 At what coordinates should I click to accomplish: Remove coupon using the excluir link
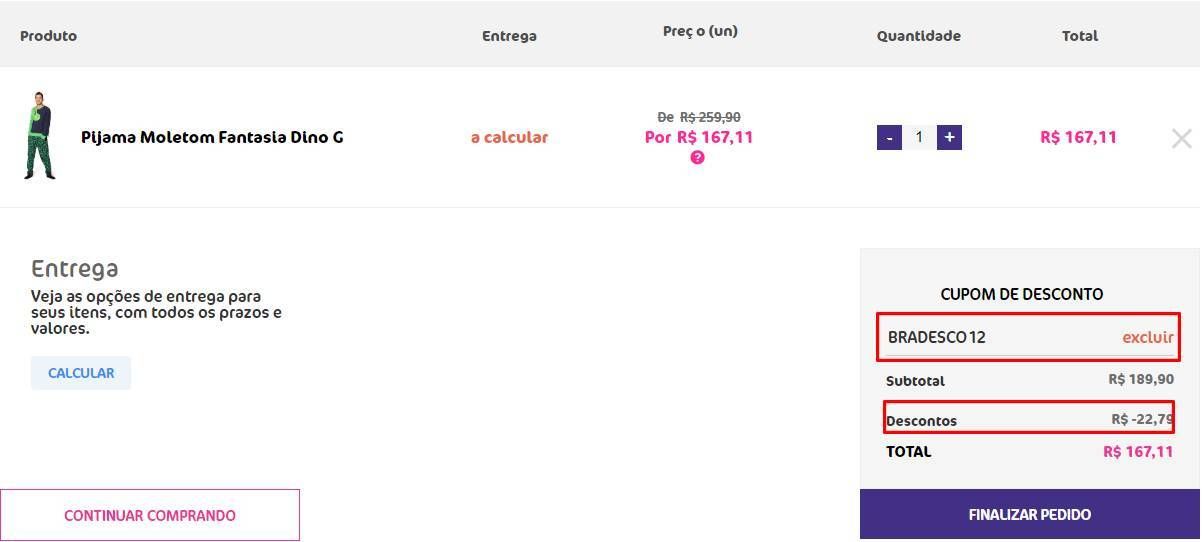pyautogui.click(x=1147, y=337)
